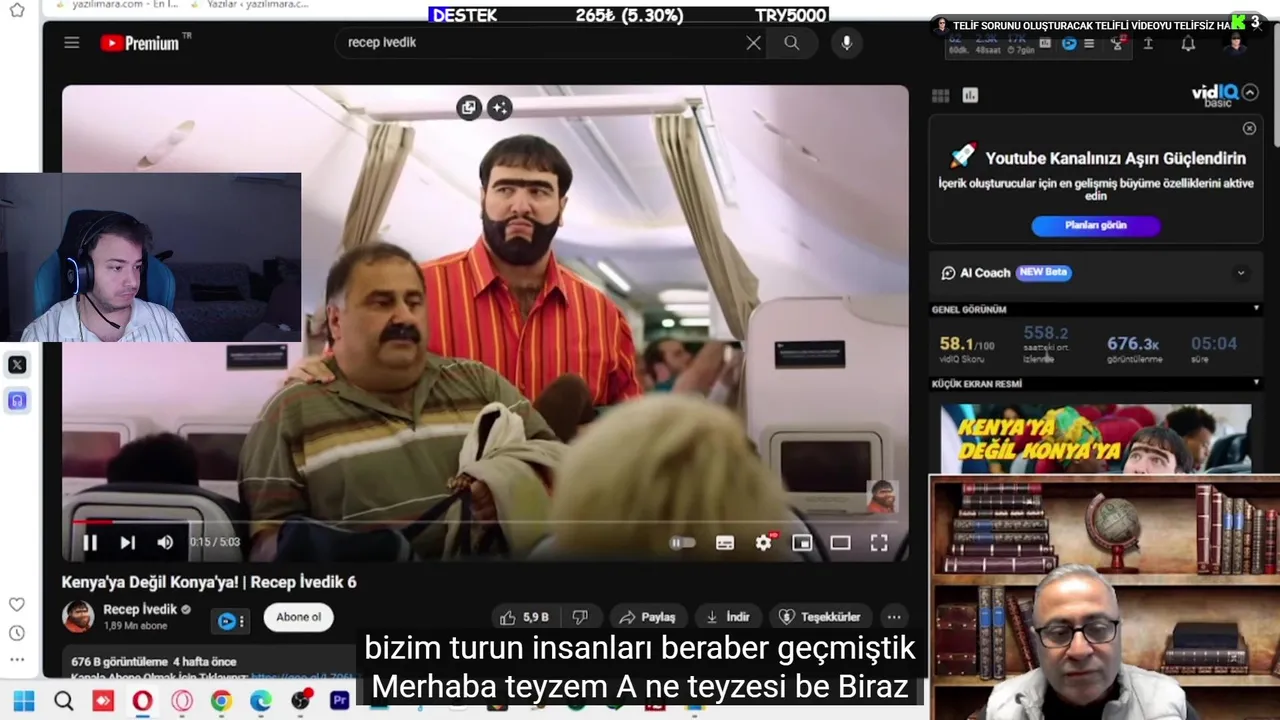
Task: Open the Windows Start menu
Action: pyautogui.click(x=24, y=701)
